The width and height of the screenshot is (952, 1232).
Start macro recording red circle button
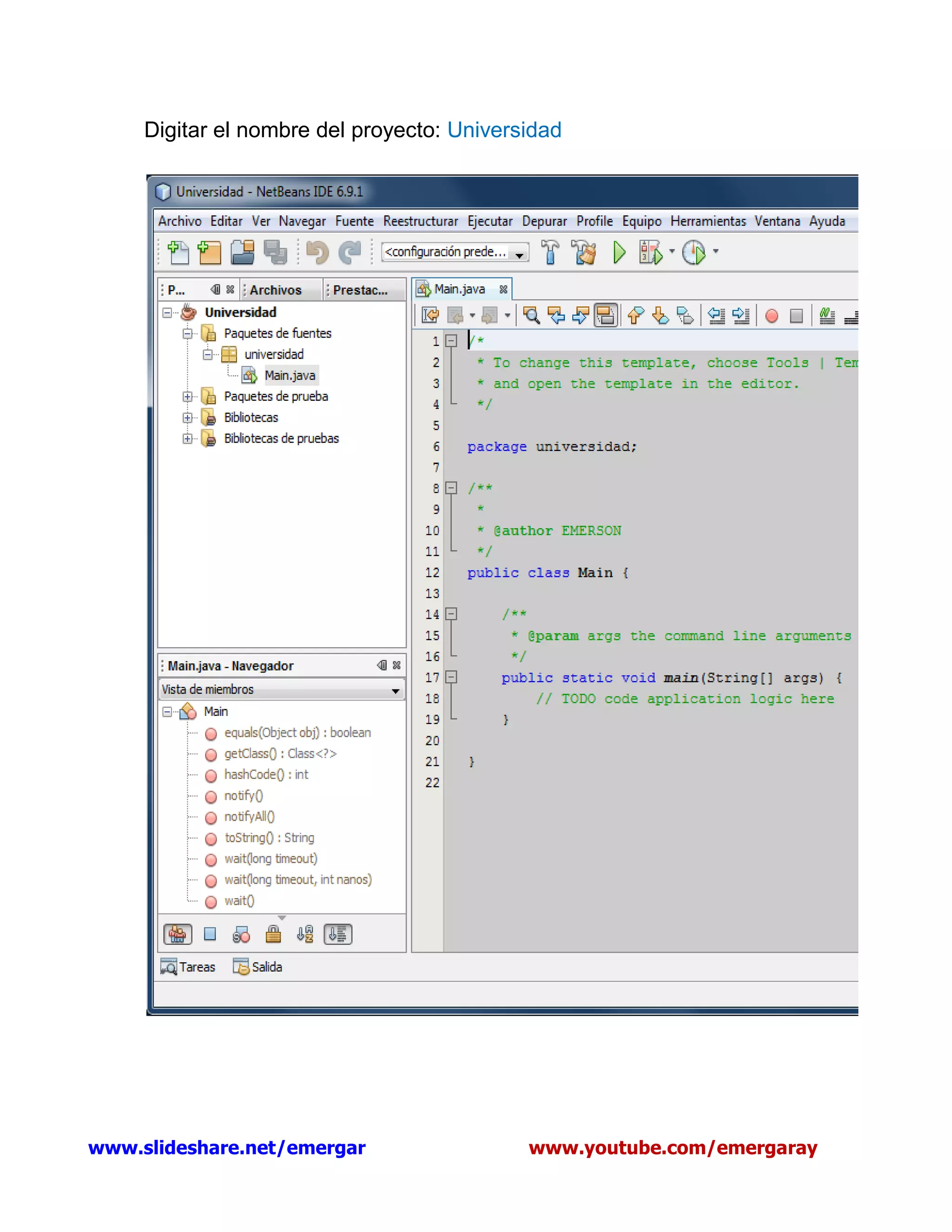click(772, 316)
